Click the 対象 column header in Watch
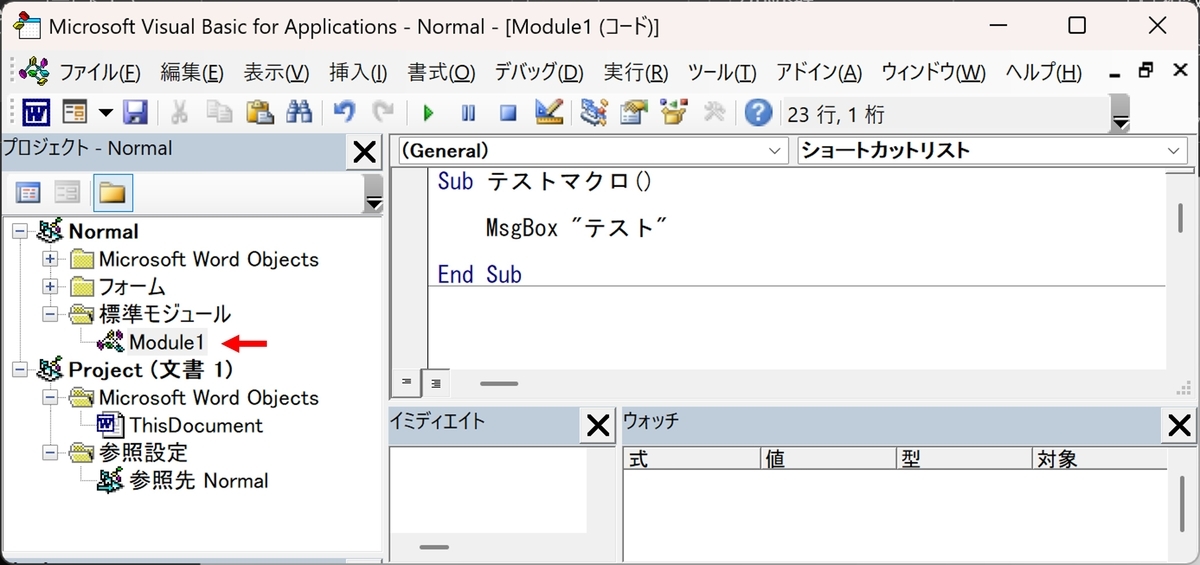The width and height of the screenshot is (1200, 565). click(x=1099, y=459)
